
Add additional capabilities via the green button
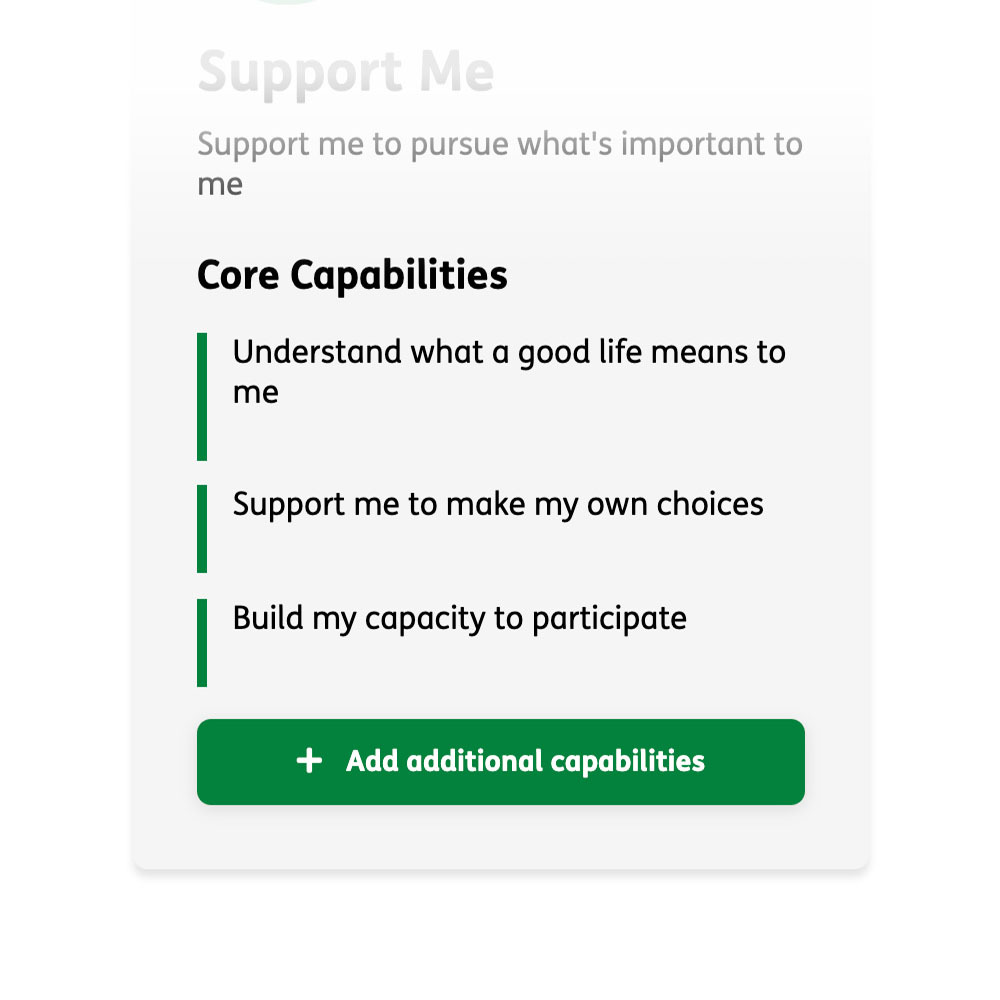pyautogui.click(x=501, y=761)
